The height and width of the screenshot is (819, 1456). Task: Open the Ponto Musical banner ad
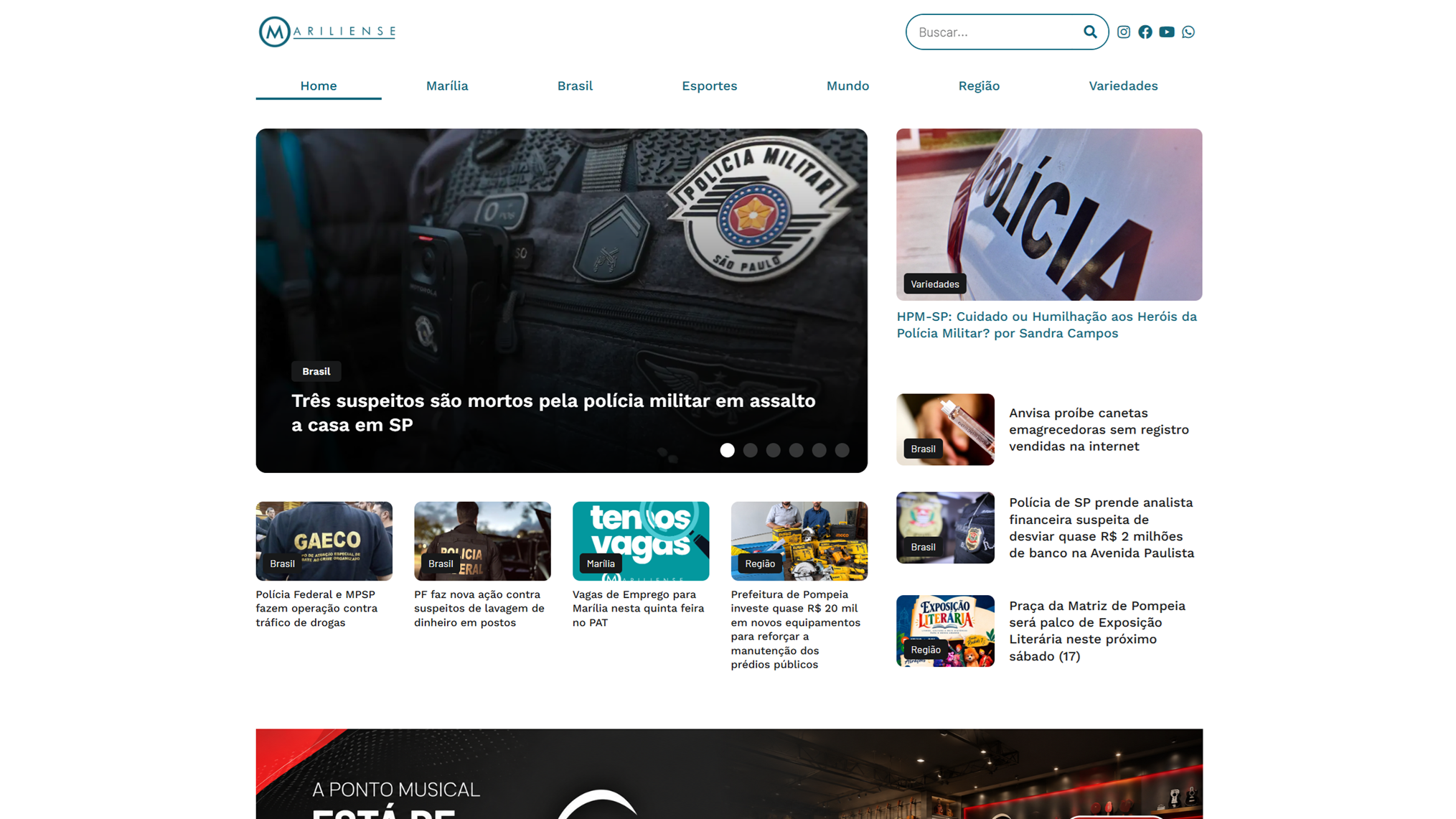(x=728, y=774)
